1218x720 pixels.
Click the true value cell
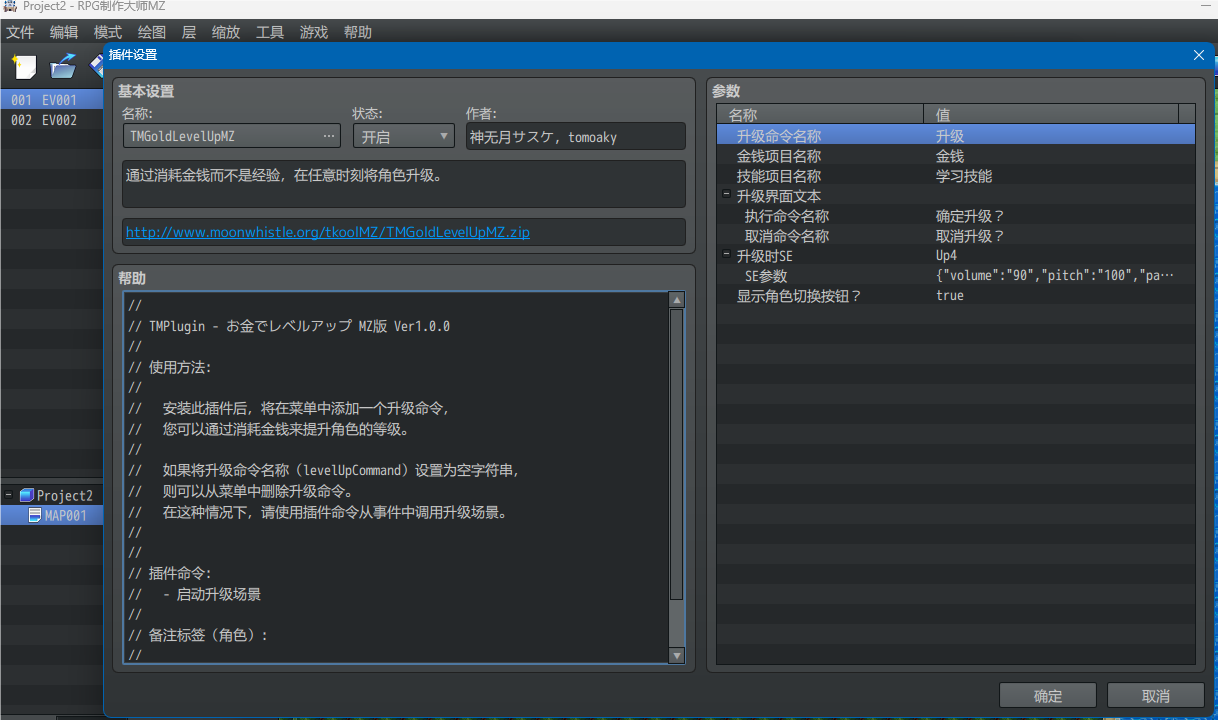[950, 296]
